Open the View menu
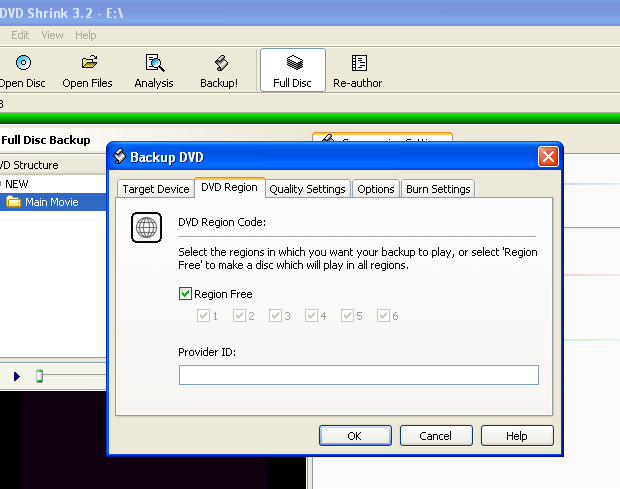 (52, 35)
